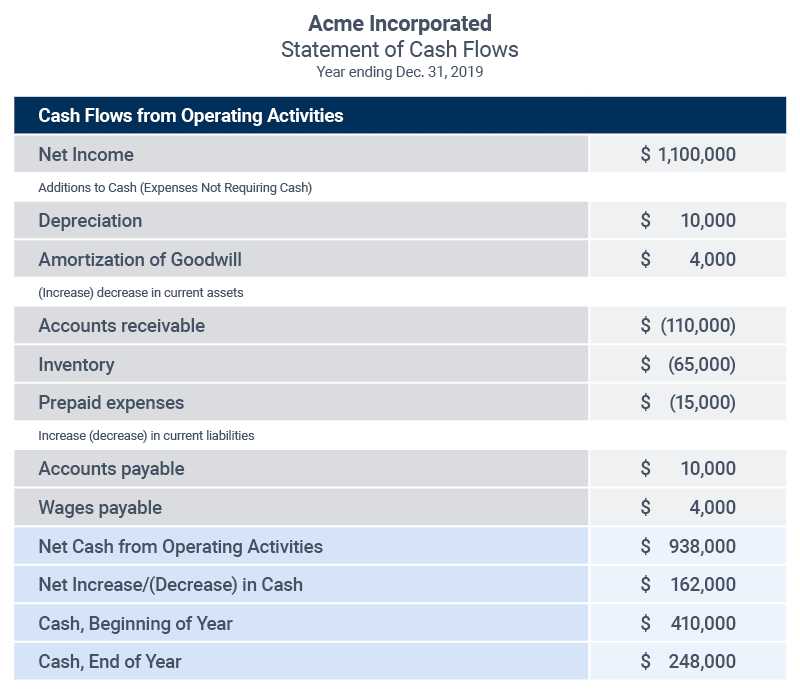Viewport: 800px width, 693px height.
Task: Select the Inventory row label
Action: click(76, 365)
